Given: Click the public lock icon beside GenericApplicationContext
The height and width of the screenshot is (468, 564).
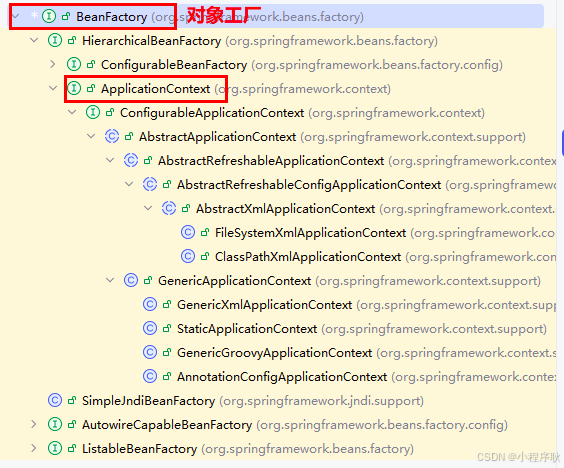Looking at the screenshot, I should tap(148, 280).
